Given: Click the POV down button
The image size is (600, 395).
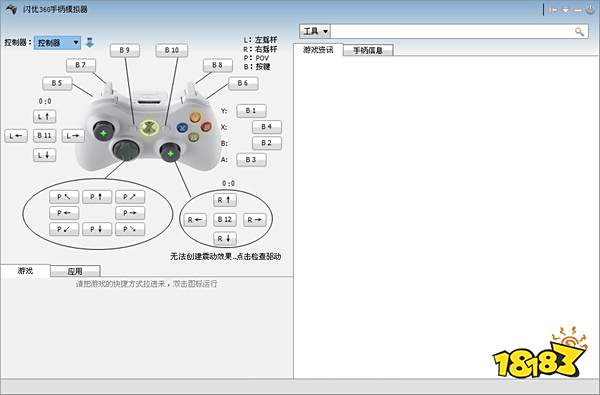Looking at the screenshot, I should (x=97, y=229).
